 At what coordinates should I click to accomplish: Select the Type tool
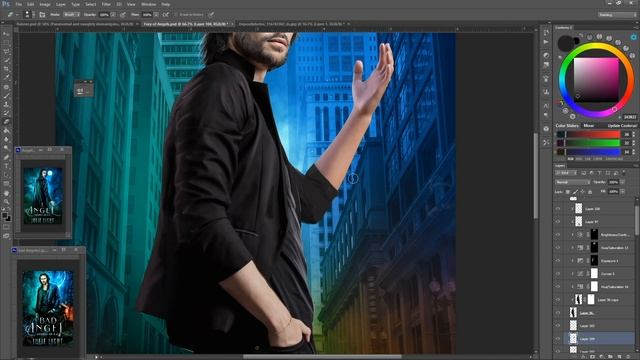6,166
